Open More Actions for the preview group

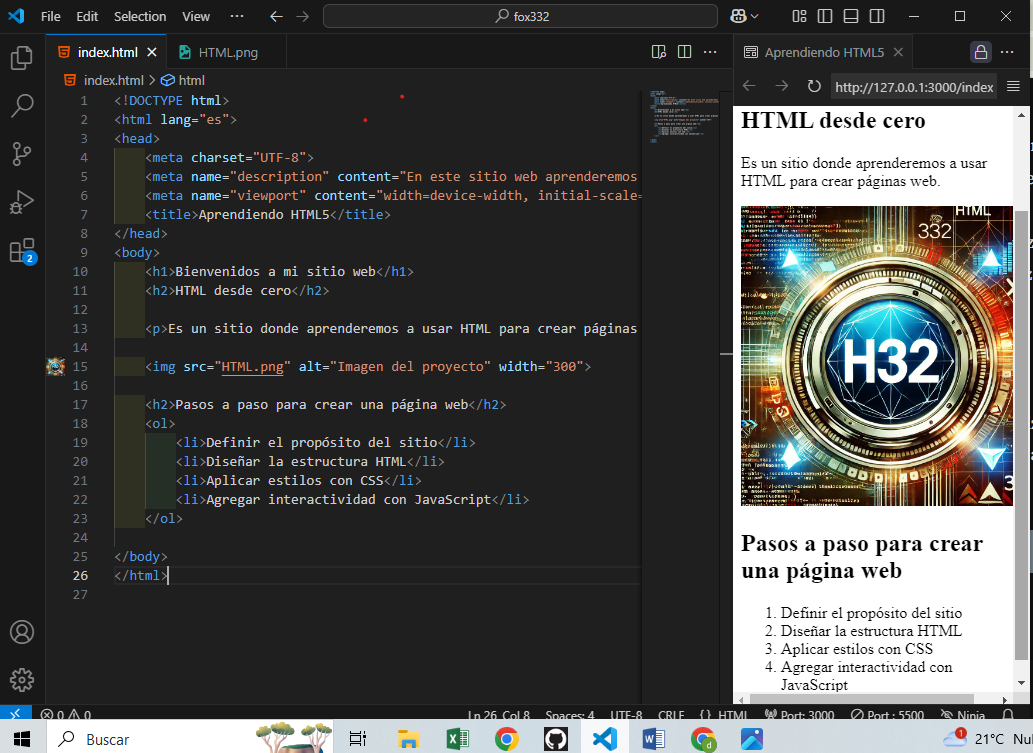[x=1007, y=52]
